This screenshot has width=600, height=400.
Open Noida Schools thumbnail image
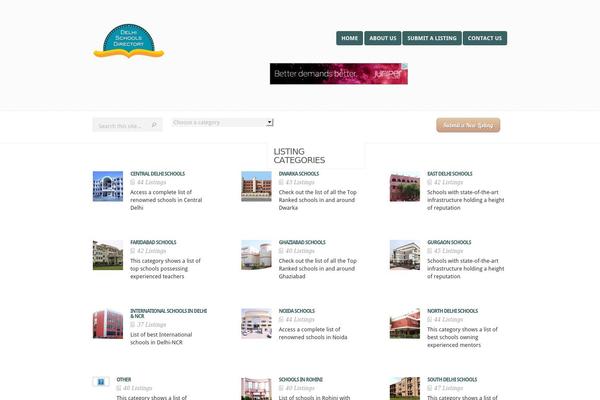pyautogui.click(x=256, y=324)
